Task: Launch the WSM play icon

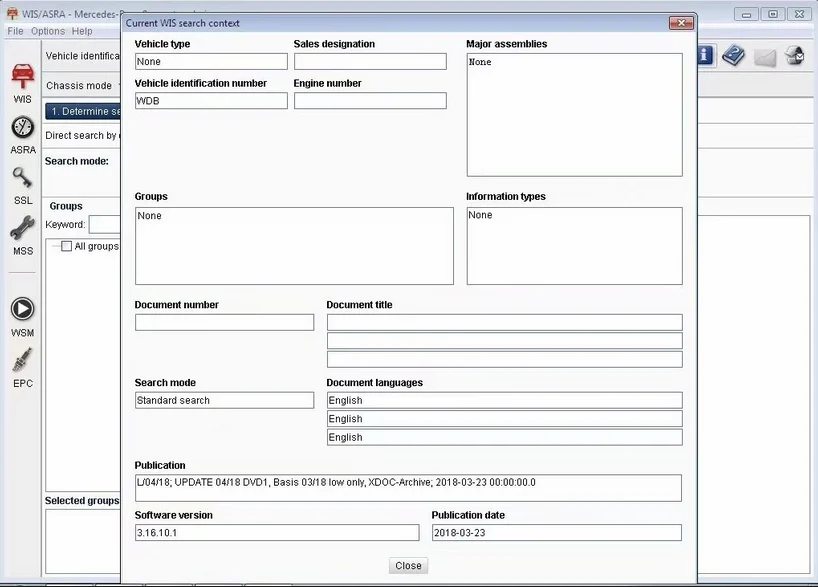Action: (x=22, y=309)
